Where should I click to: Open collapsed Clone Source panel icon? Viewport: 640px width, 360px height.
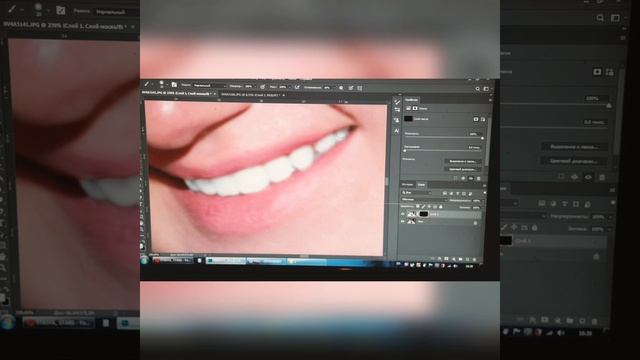397,120
